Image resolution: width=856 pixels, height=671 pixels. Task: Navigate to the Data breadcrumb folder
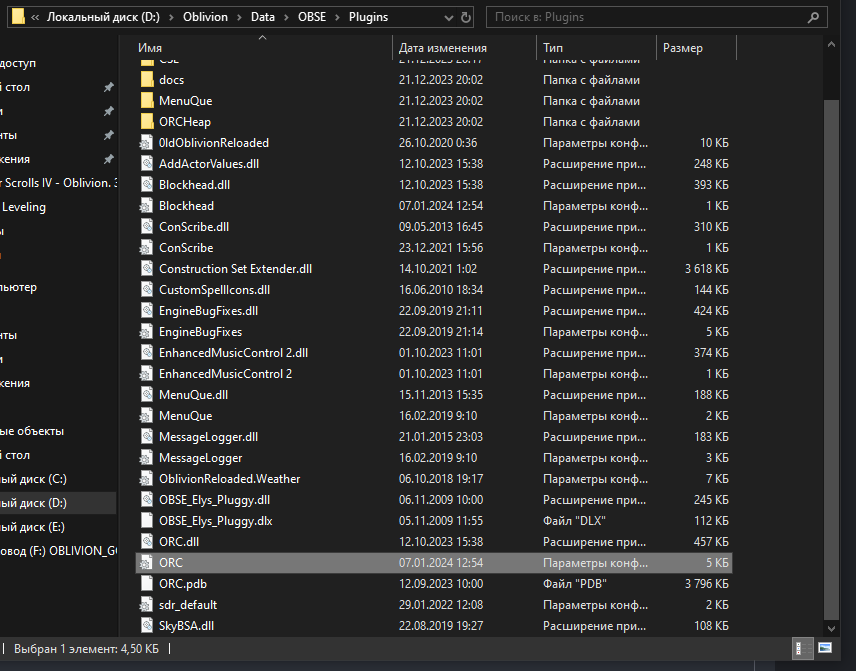pyautogui.click(x=263, y=17)
